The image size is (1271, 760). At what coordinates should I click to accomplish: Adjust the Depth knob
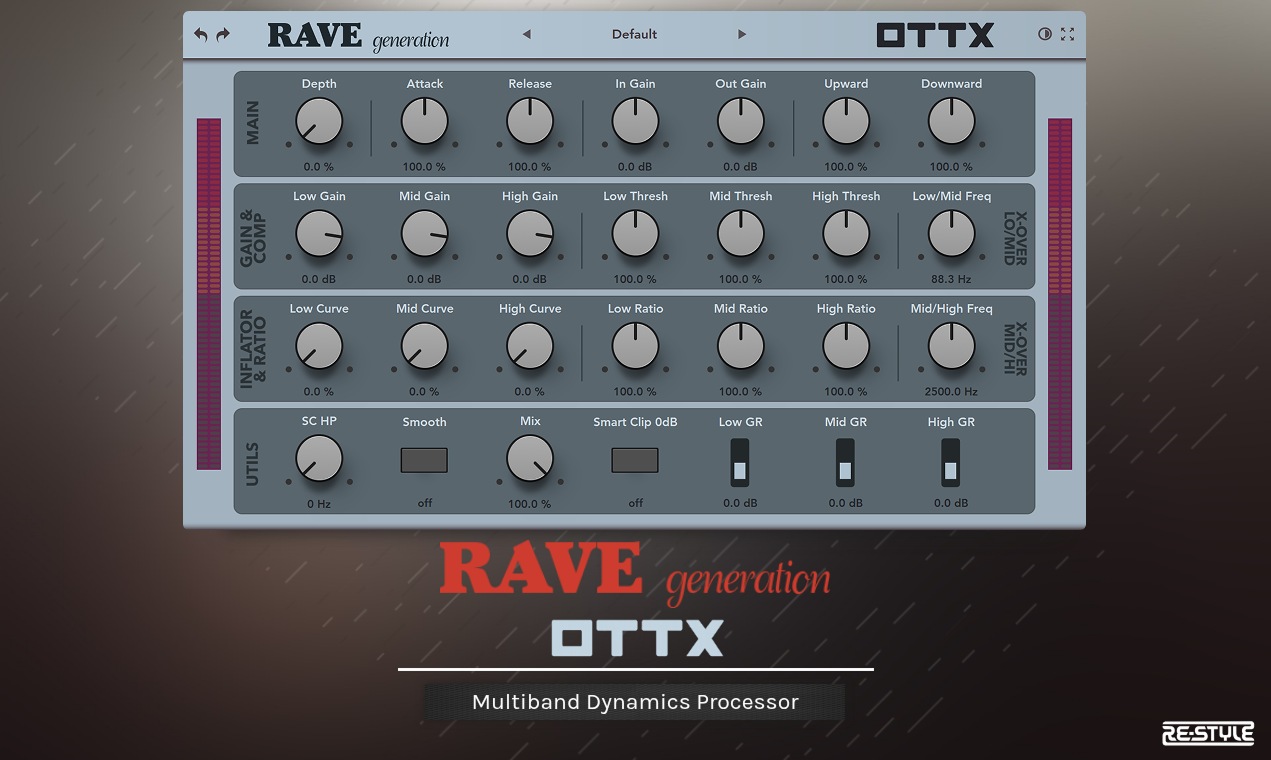(319, 121)
